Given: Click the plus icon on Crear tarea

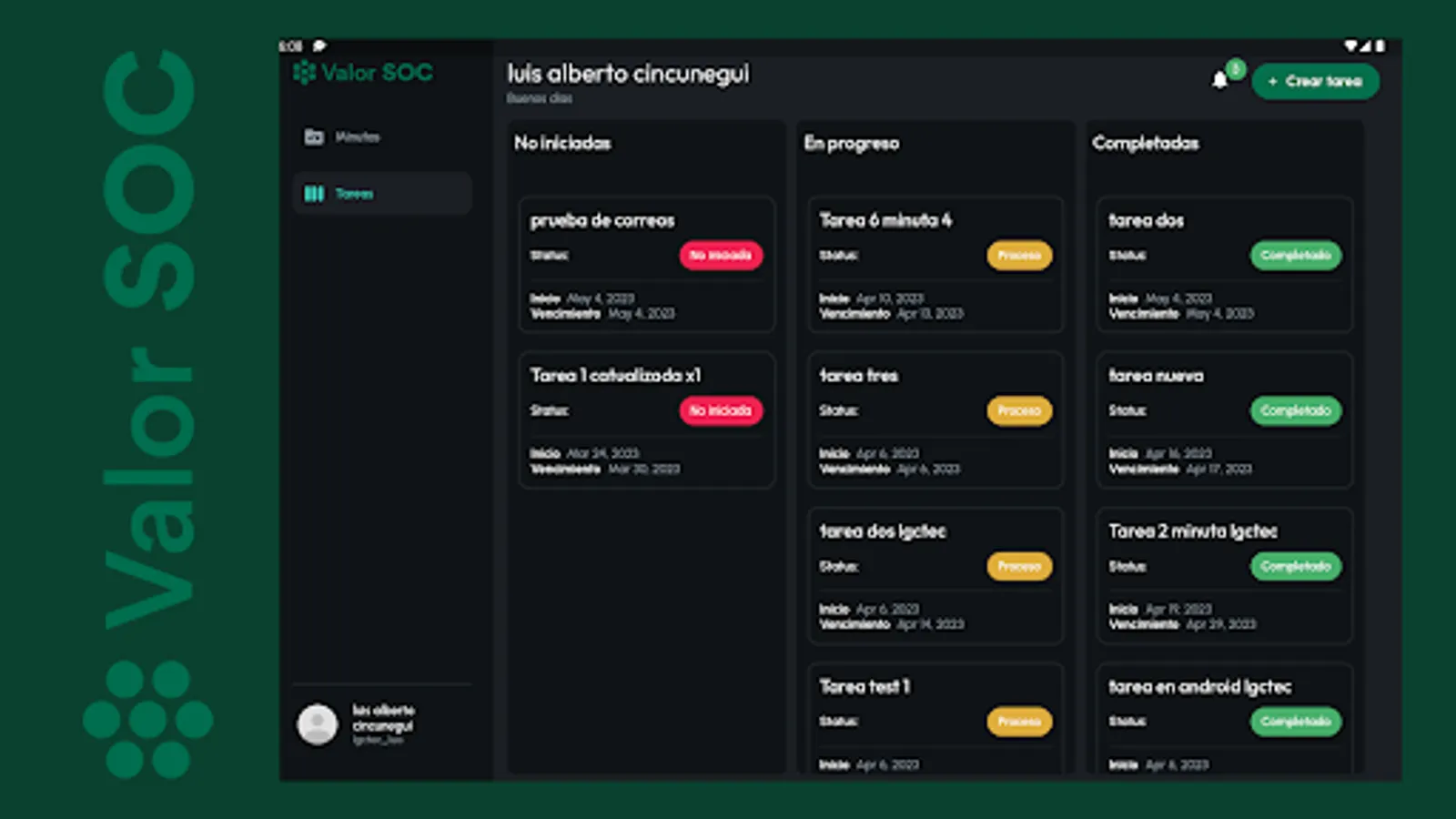Looking at the screenshot, I should click(1273, 82).
